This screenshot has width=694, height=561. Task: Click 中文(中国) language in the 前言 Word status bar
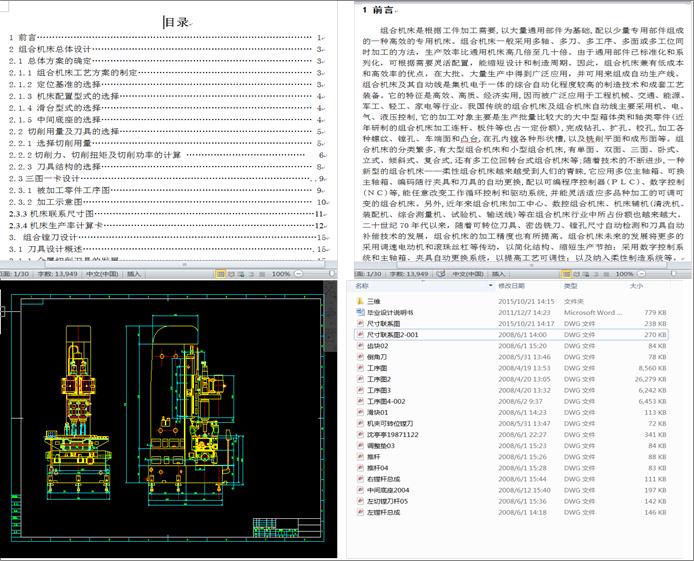(x=467, y=274)
